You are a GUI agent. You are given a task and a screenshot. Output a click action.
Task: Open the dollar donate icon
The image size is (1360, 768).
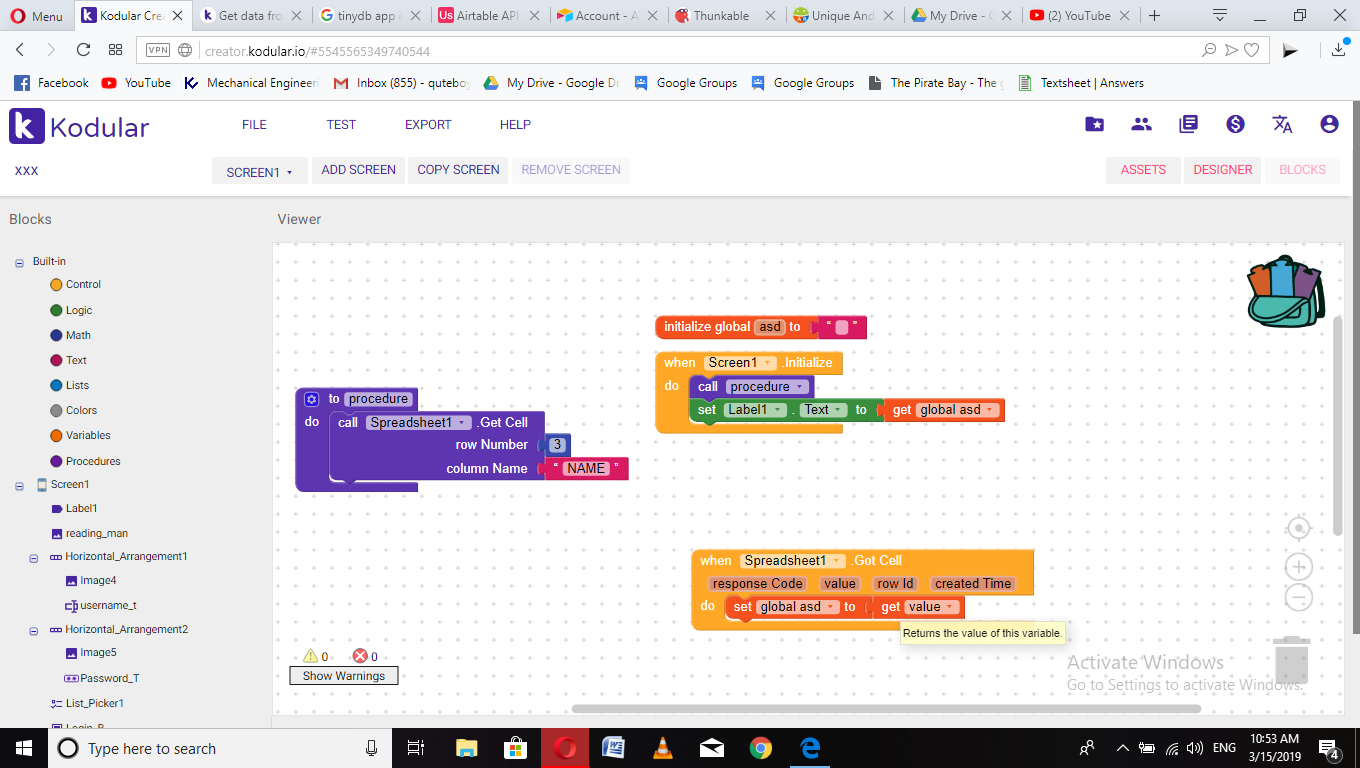(x=1235, y=124)
